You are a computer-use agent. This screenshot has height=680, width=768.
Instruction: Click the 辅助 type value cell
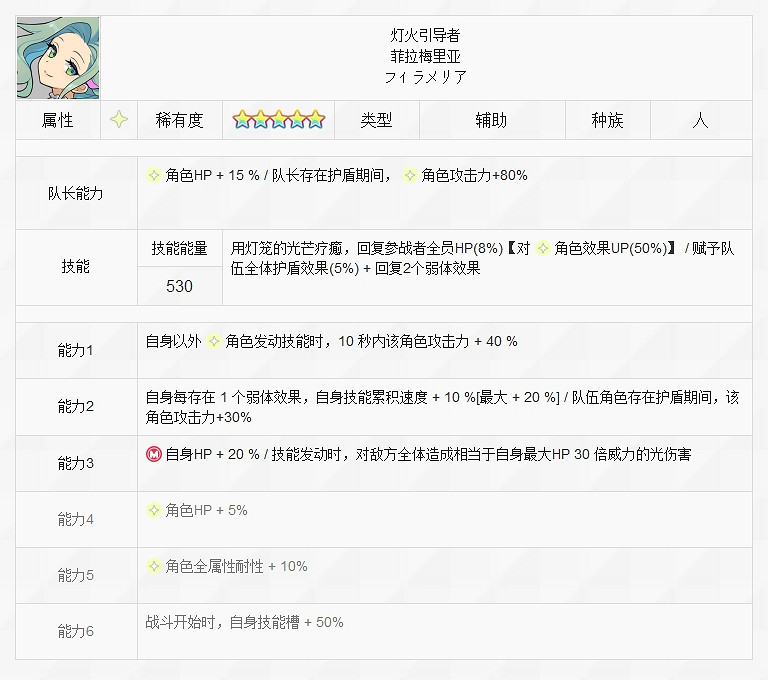click(x=492, y=120)
